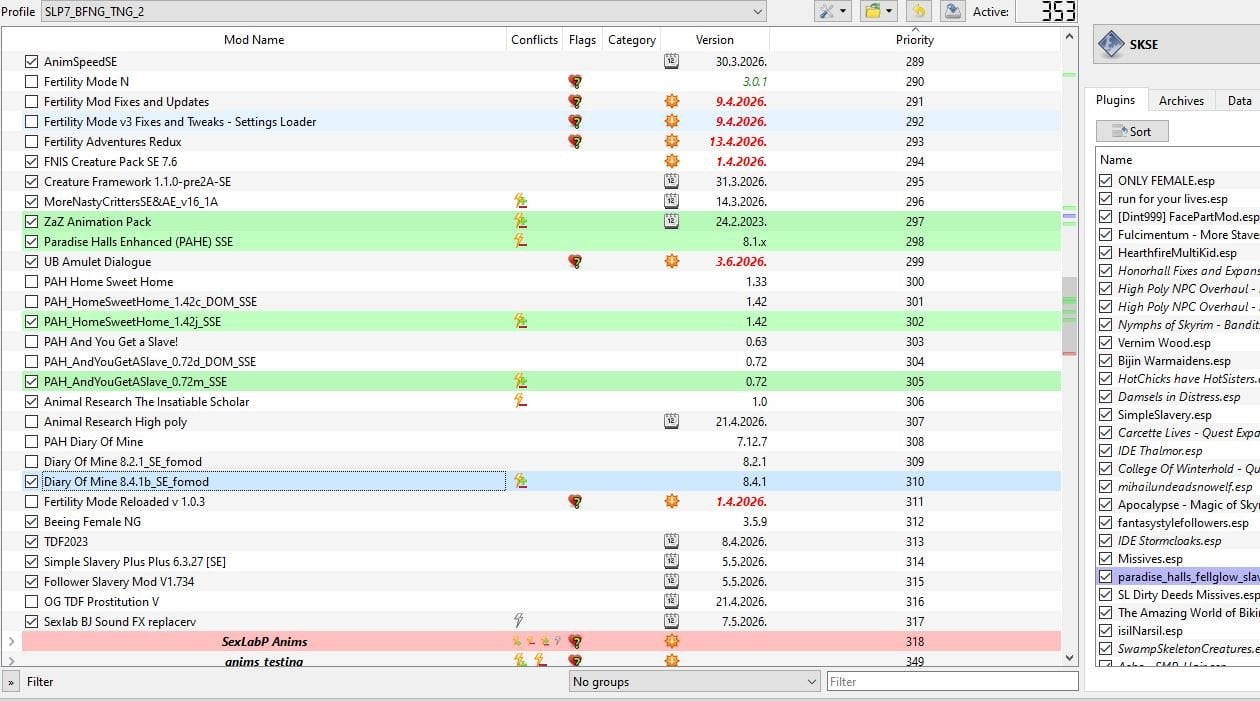Click conflict icon of PAH_HomeSweetHome_1.42j_SSE
1260x701 pixels.
[x=519, y=322]
